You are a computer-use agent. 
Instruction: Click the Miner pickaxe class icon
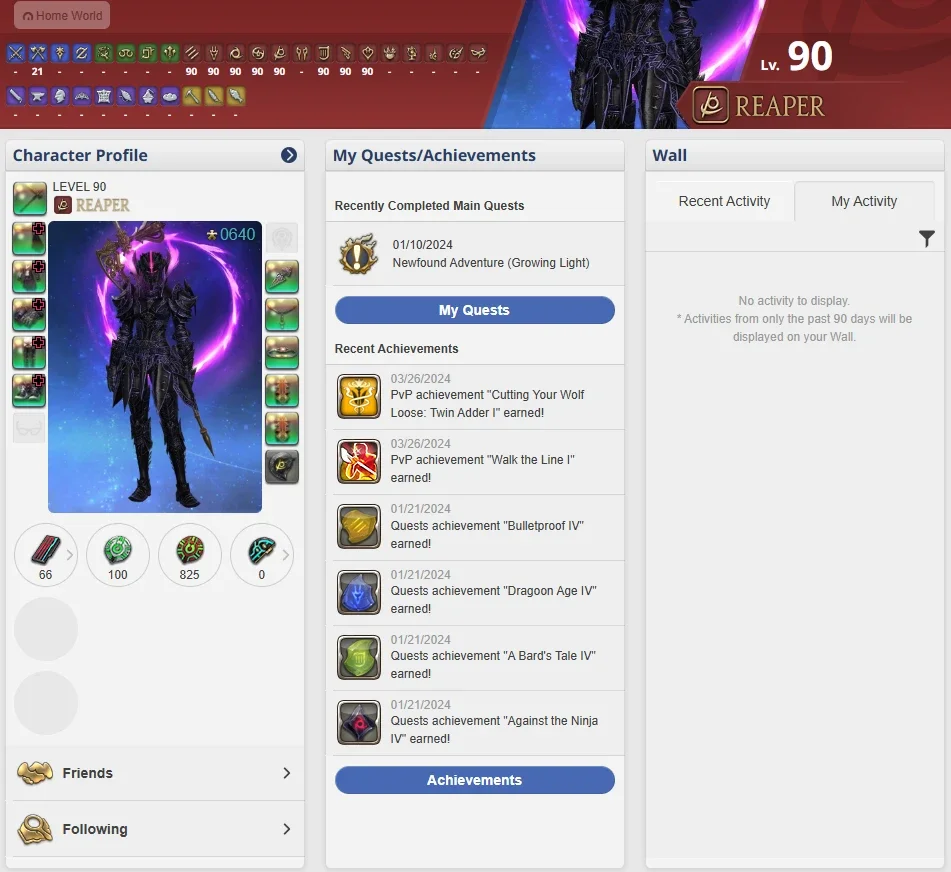point(192,96)
